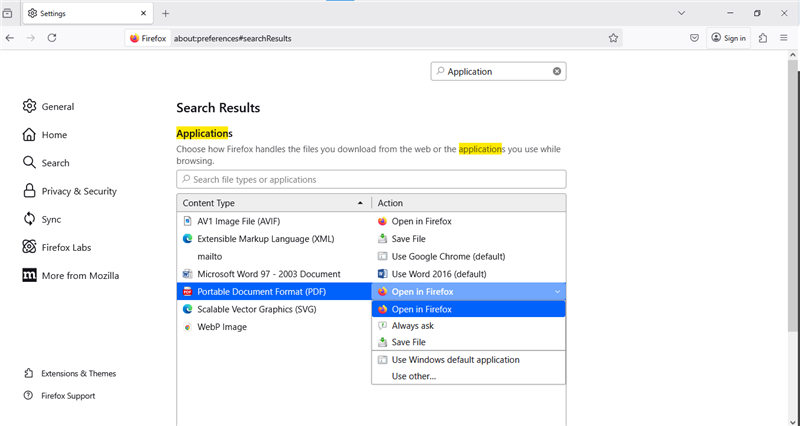800x426 pixels.
Task: Click the gear icon beside General
Action: [29, 106]
